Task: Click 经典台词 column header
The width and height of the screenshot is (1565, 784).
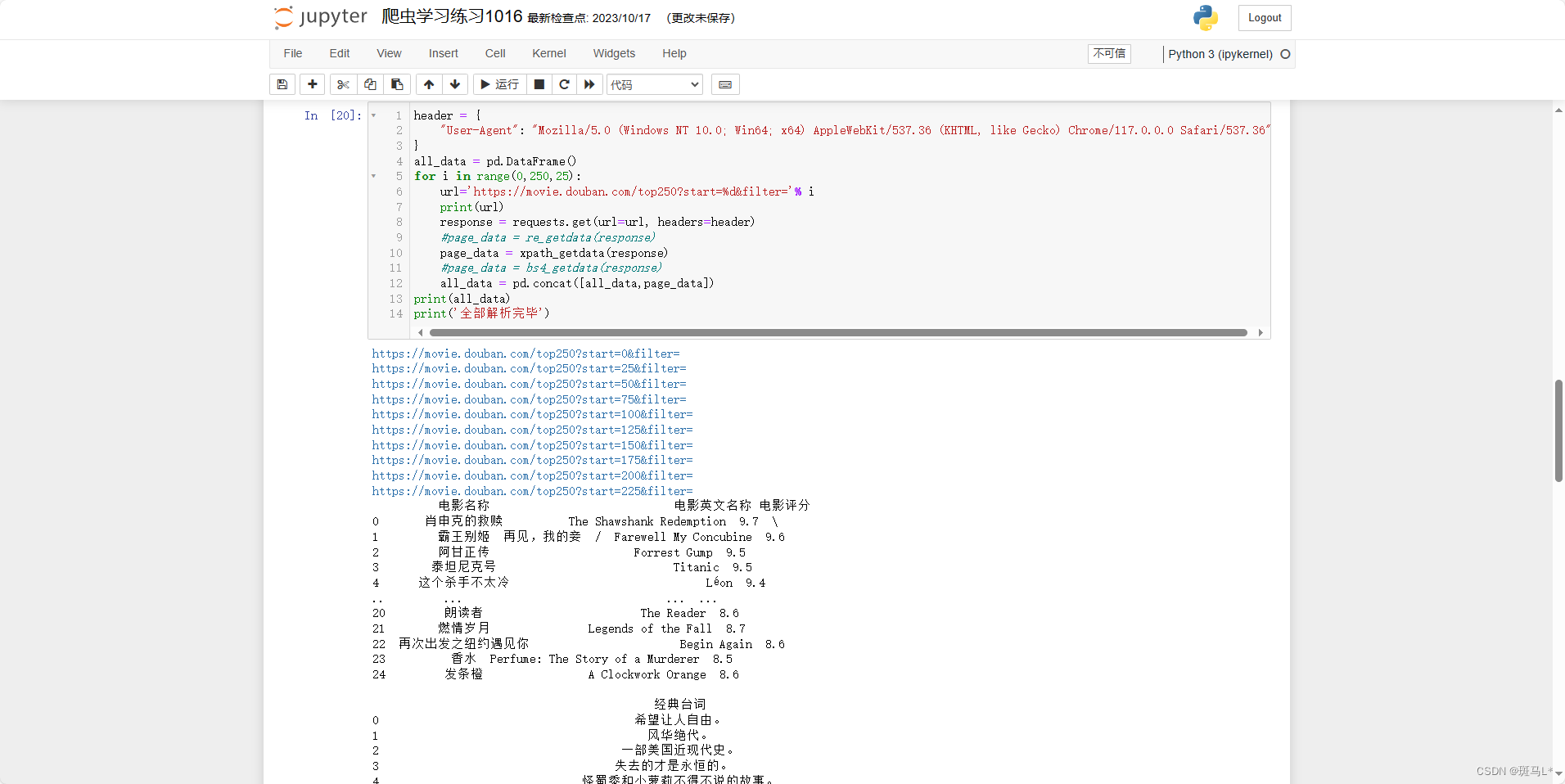Action: tap(680, 704)
